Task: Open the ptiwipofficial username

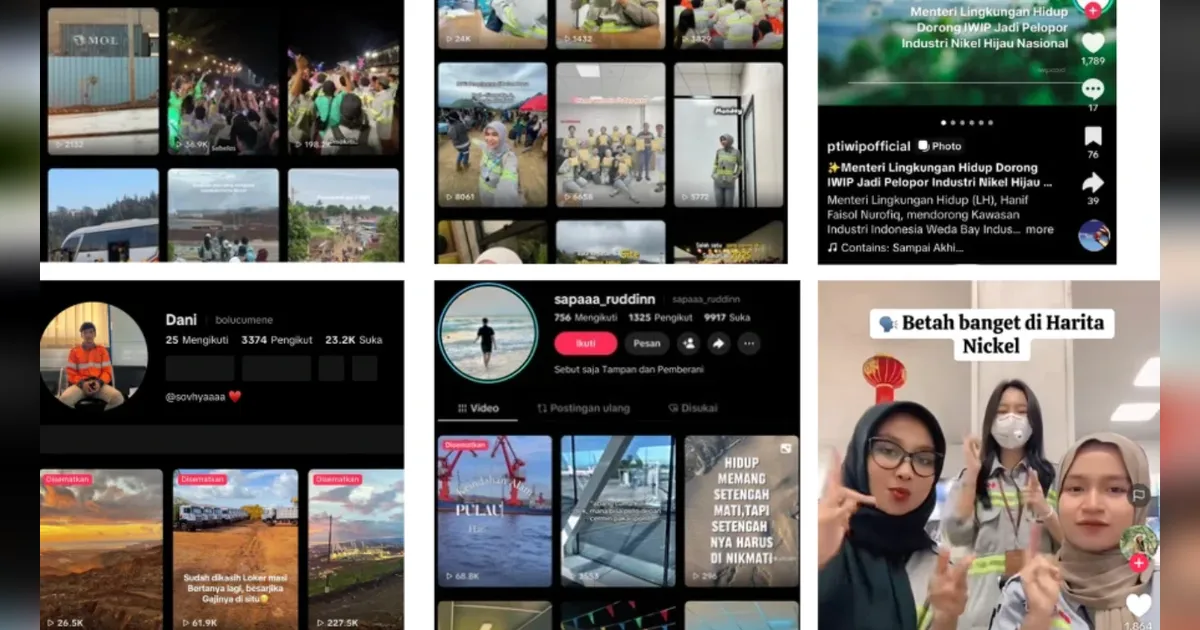Action: click(x=868, y=146)
